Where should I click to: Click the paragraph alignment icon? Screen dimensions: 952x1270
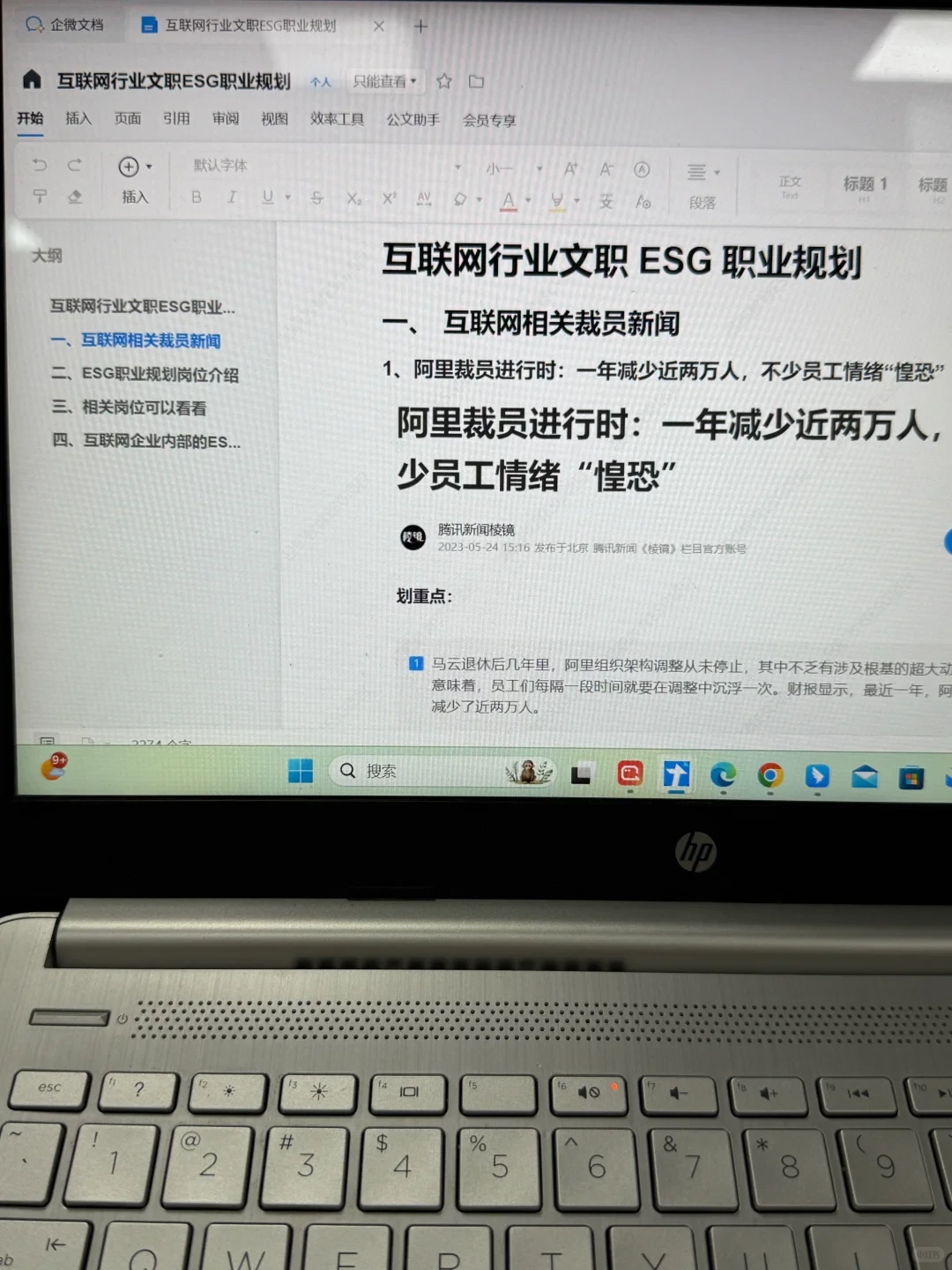(696, 172)
